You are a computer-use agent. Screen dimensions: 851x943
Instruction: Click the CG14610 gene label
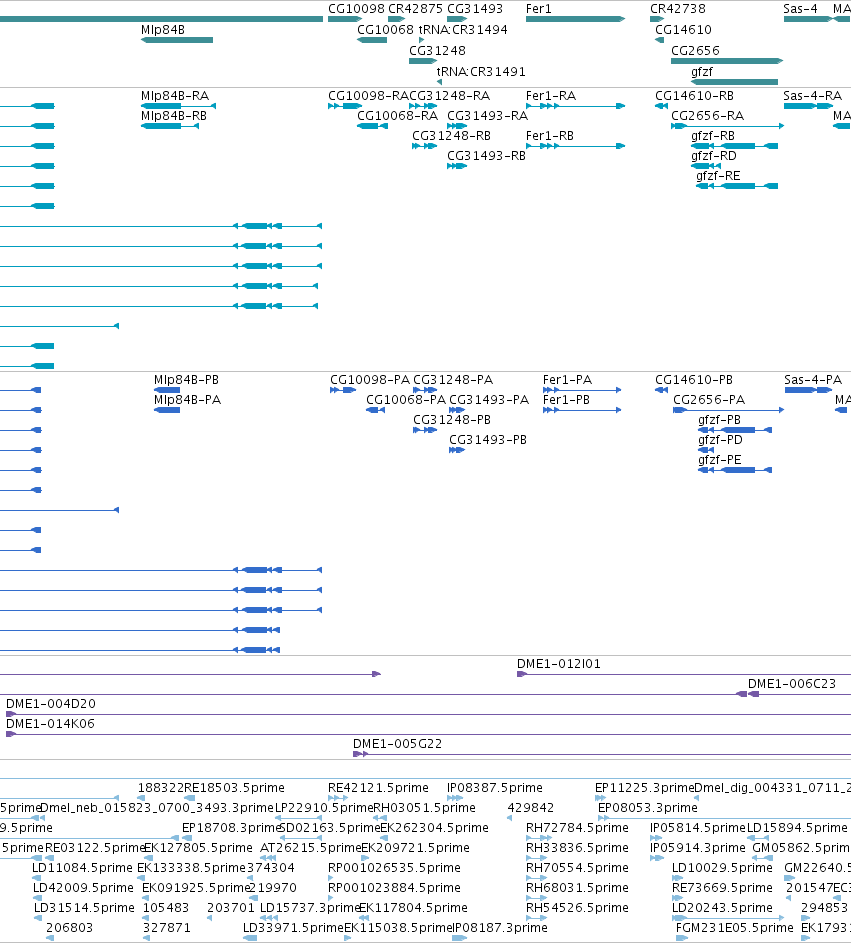coord(683,29)
